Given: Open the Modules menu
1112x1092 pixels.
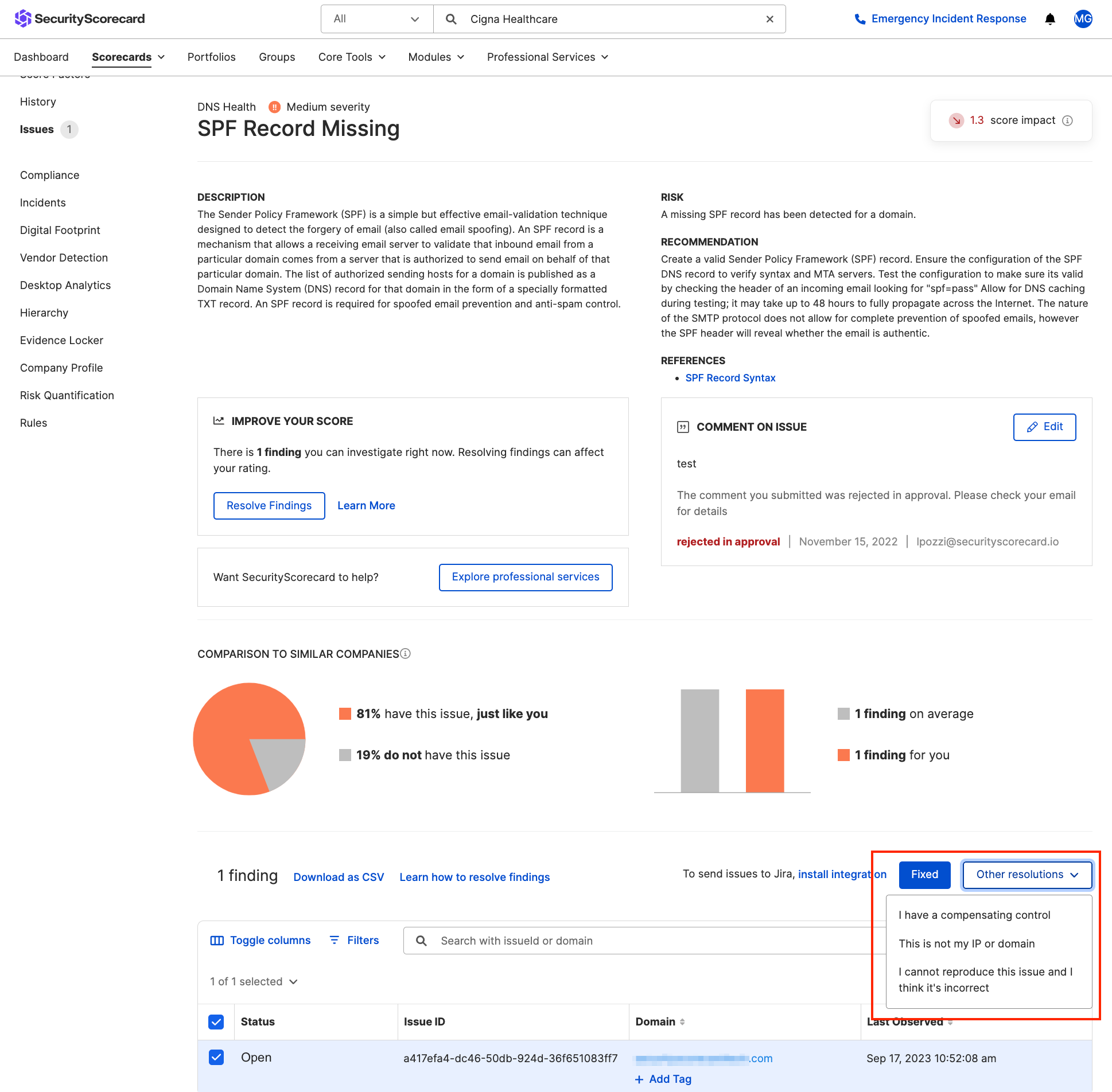Looking at the screenshot, I should tap(436, 57).
